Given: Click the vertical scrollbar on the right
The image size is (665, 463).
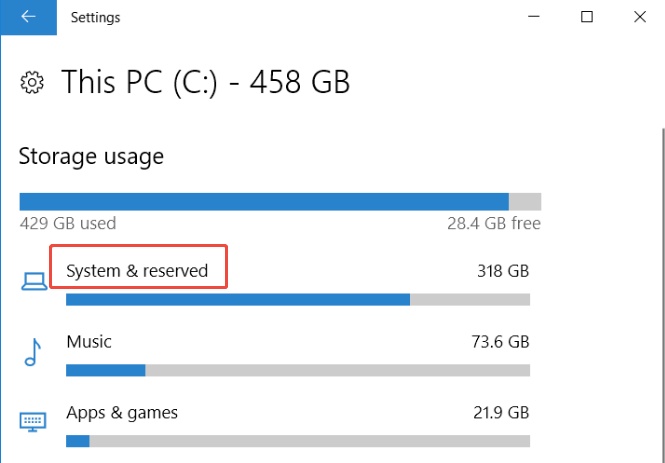Looking at the screenshot, I should click(x=662, y=295).
